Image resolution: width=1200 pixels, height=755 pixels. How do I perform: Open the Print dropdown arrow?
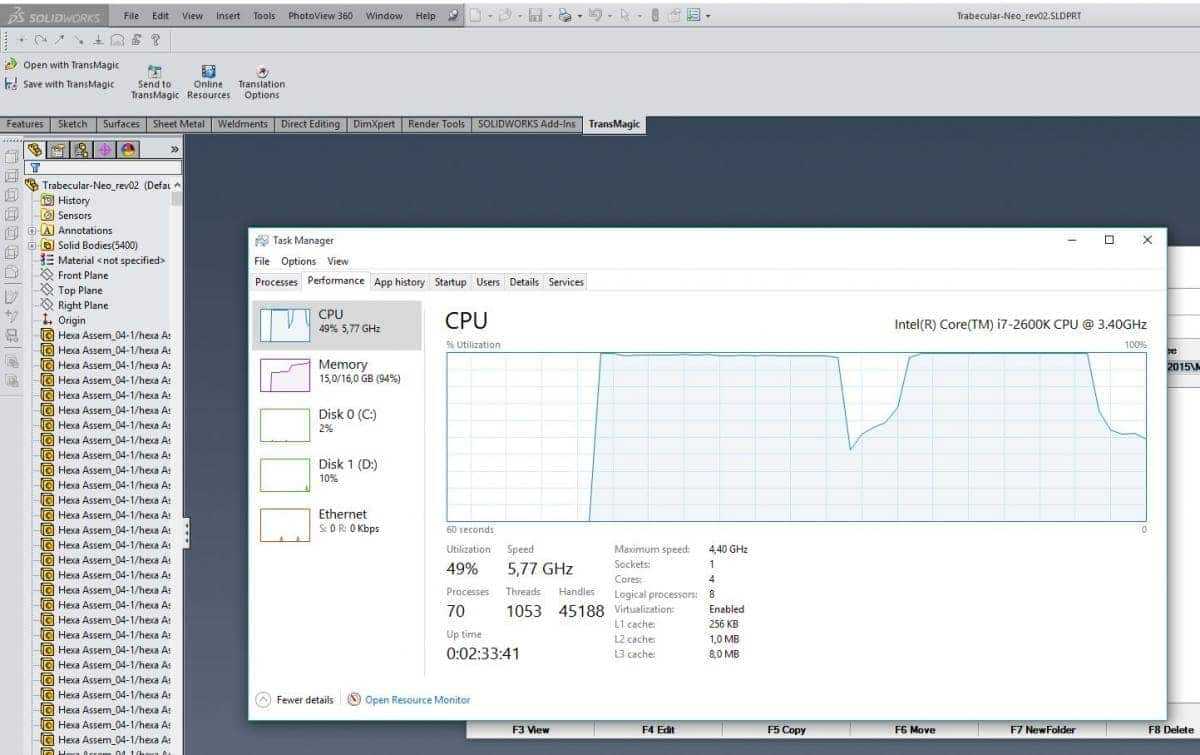(579, 15)
